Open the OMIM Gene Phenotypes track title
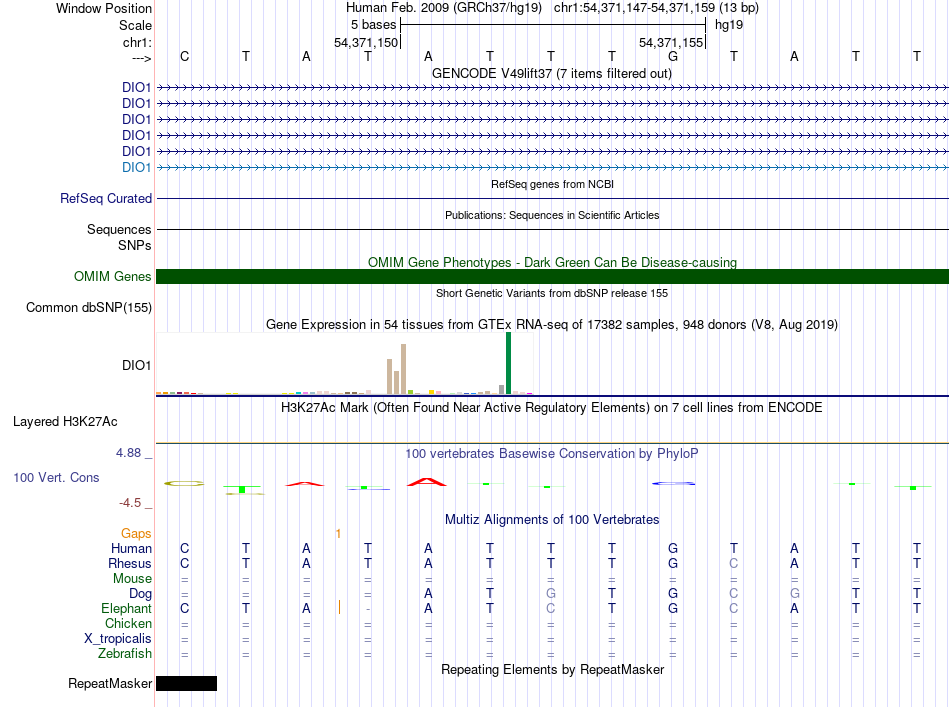This screenshot has width=950, height=707. pos(552,262)
